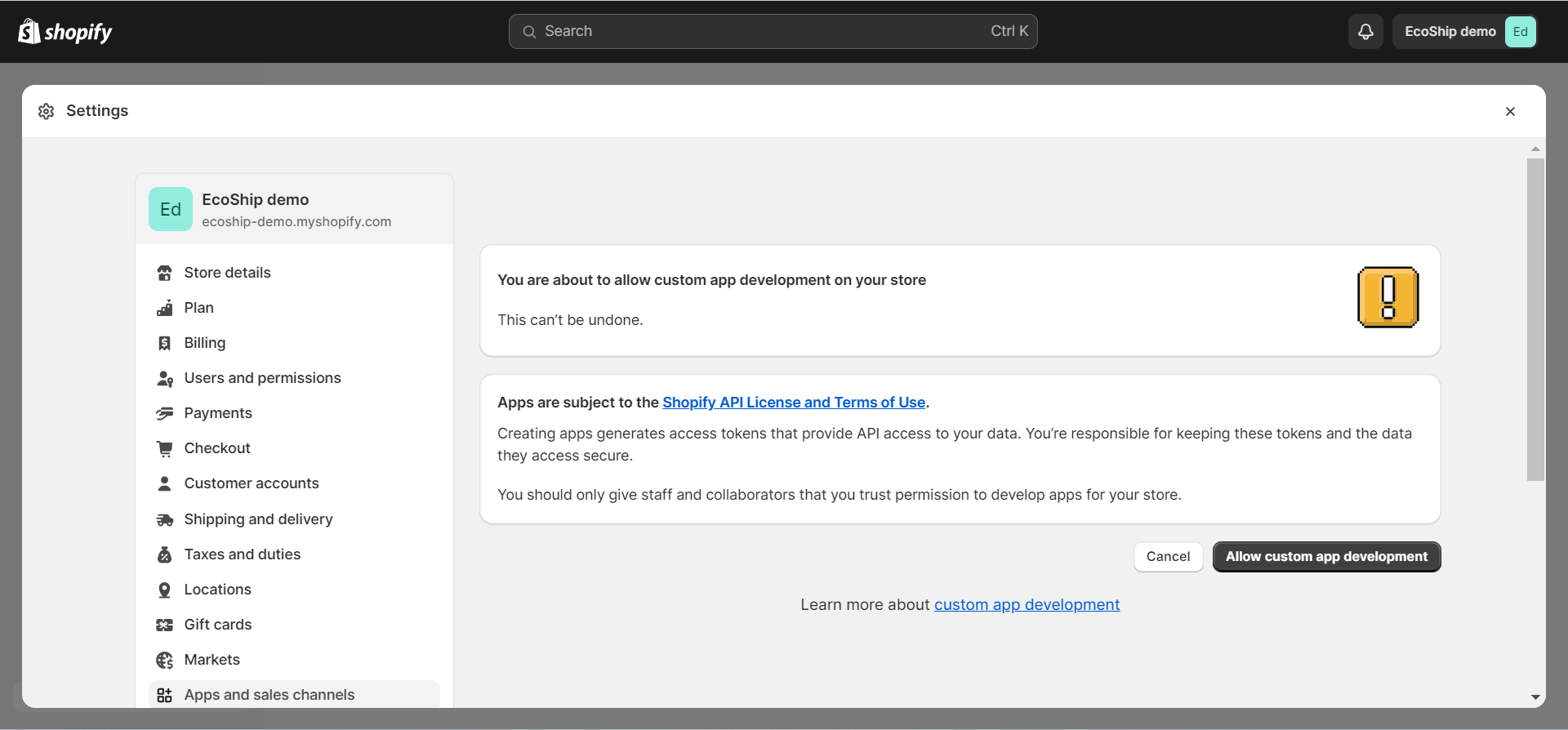Open Apps and sales channels
This screenshot has height=730, width=1568.
tap(294, 695)
